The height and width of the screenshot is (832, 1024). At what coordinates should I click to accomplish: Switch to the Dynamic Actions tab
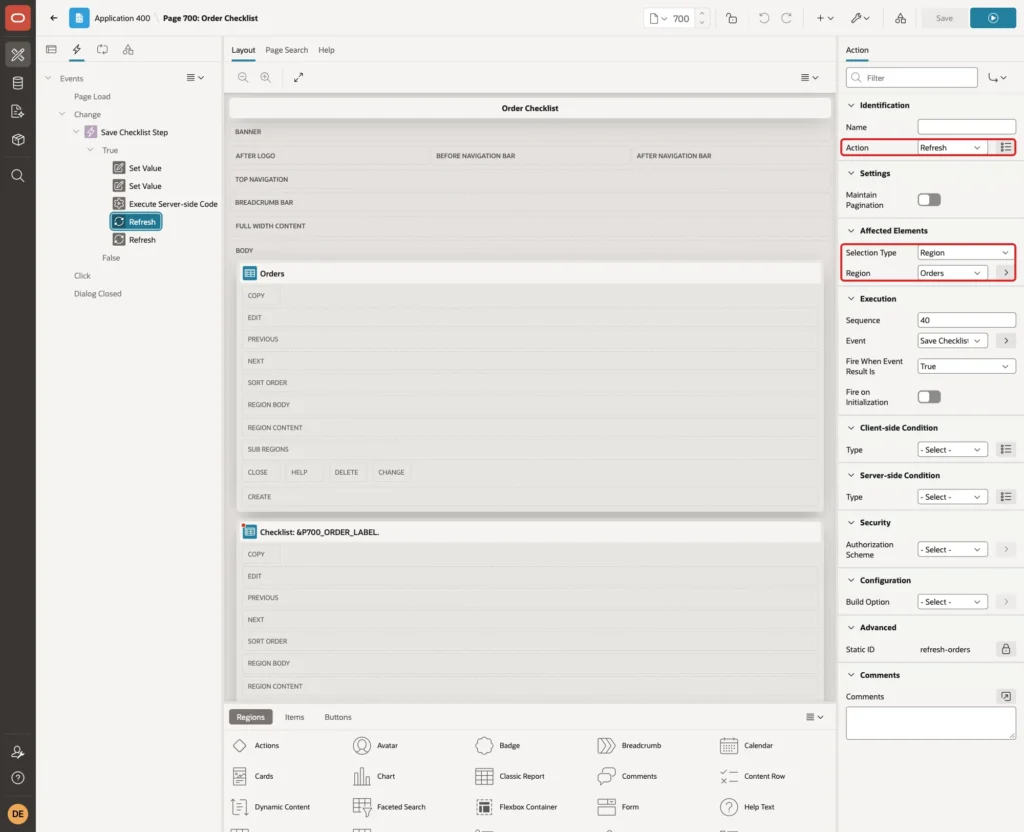coord(76,50)
